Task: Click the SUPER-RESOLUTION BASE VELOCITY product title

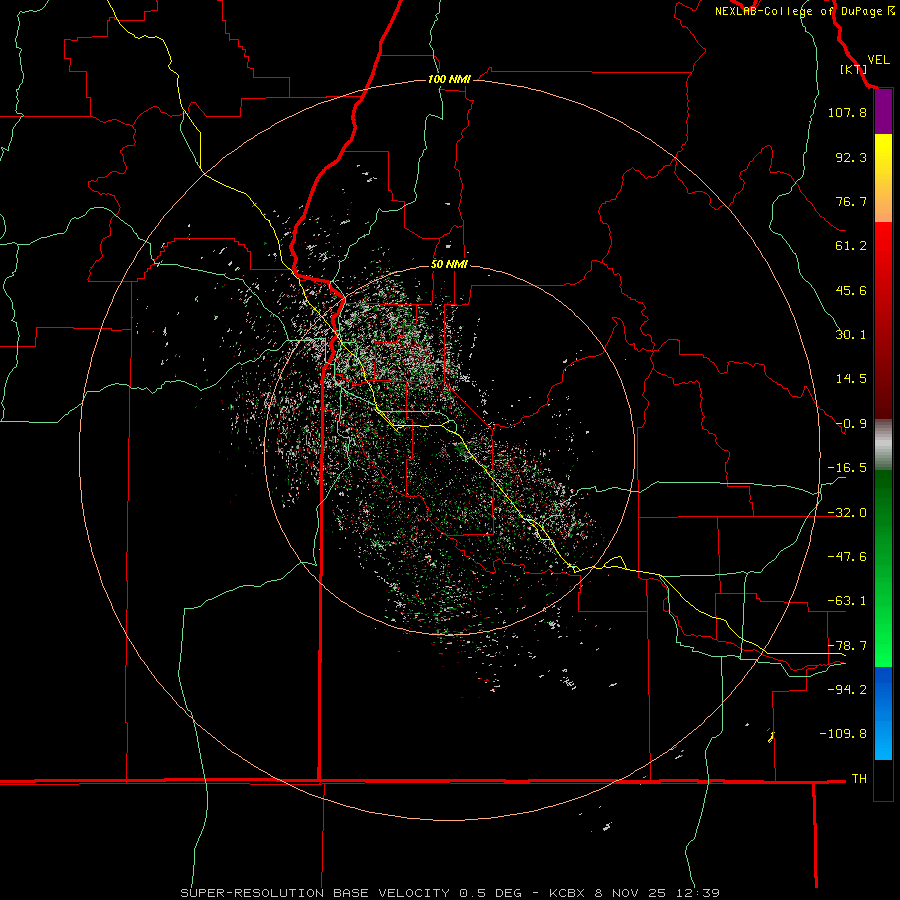Action: (315, 893)
